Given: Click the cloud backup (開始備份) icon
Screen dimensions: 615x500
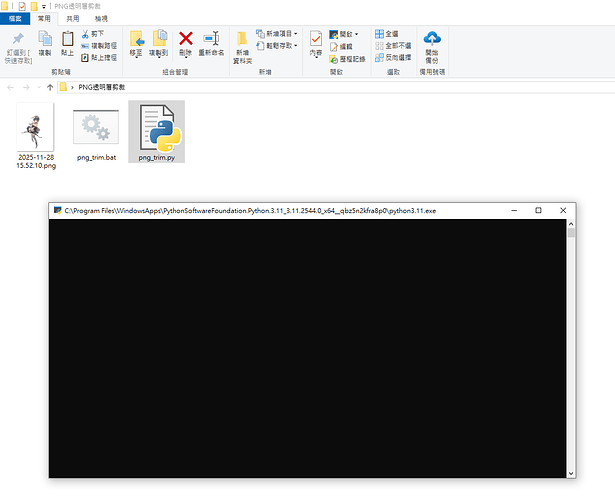Looking at the screenshot, I should (432, 42).
